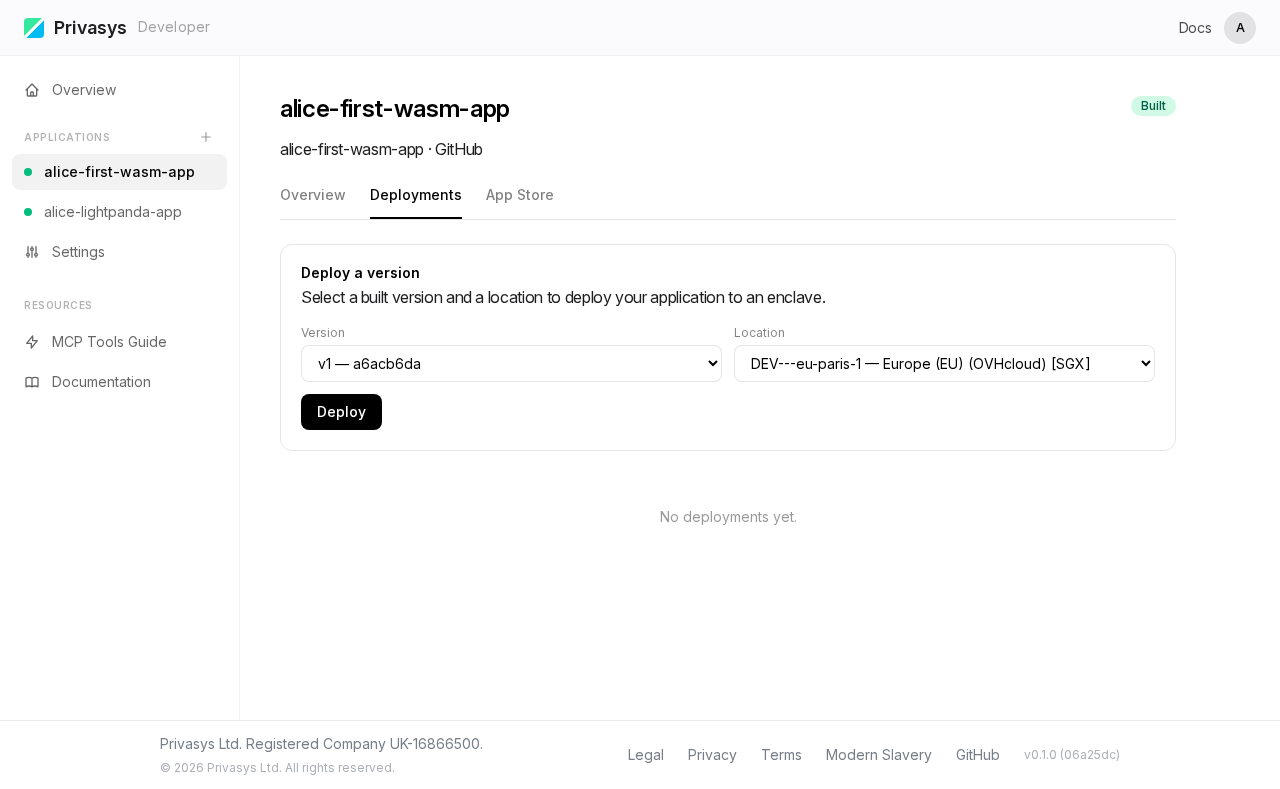Click the Documentation book icon
1280x789 pixels.
pyautogui.click(x=31, y=382)
